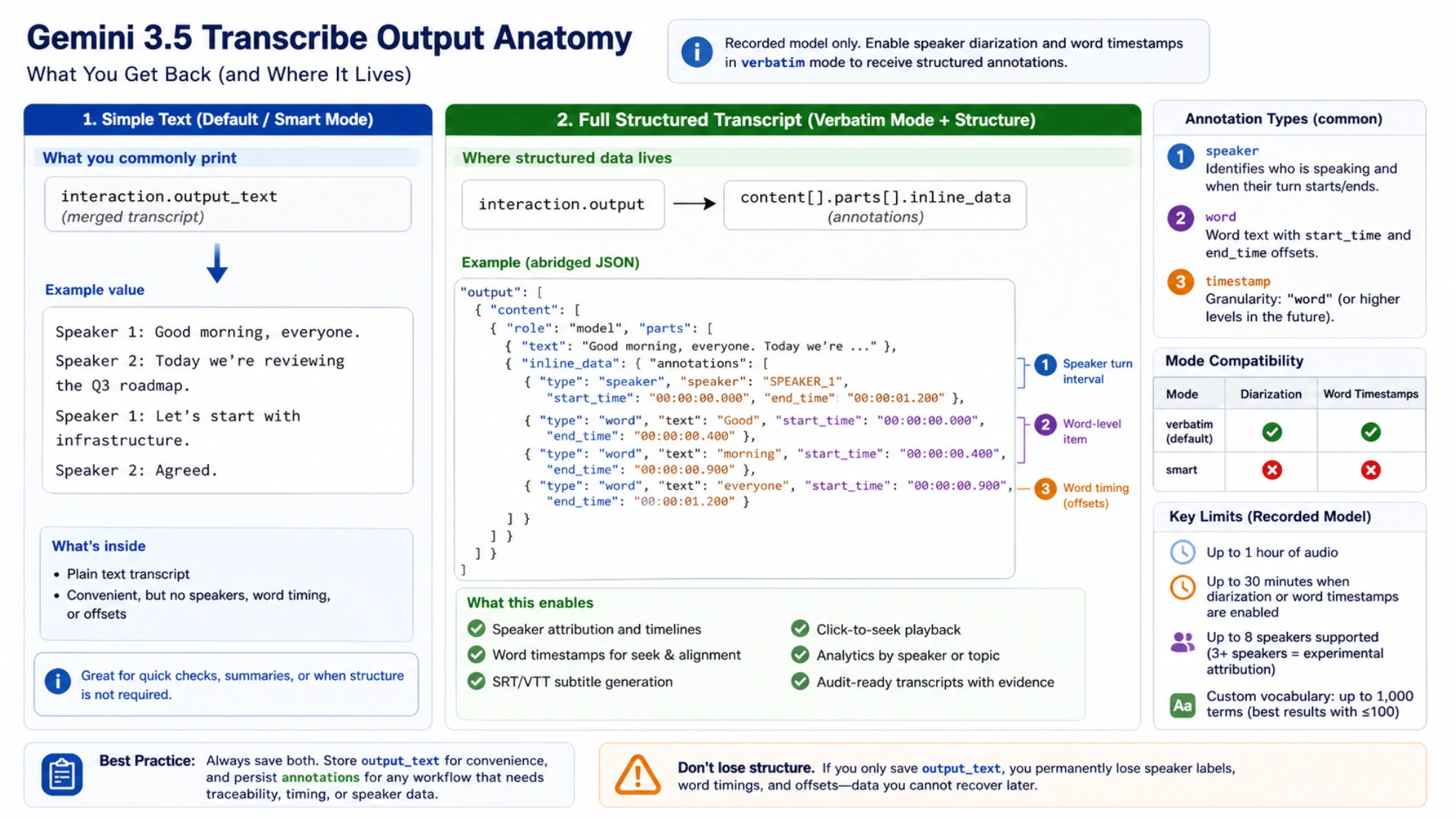
Task: Click the warning triangle beside "Don't lose structure"
Action: coord(638,775)
